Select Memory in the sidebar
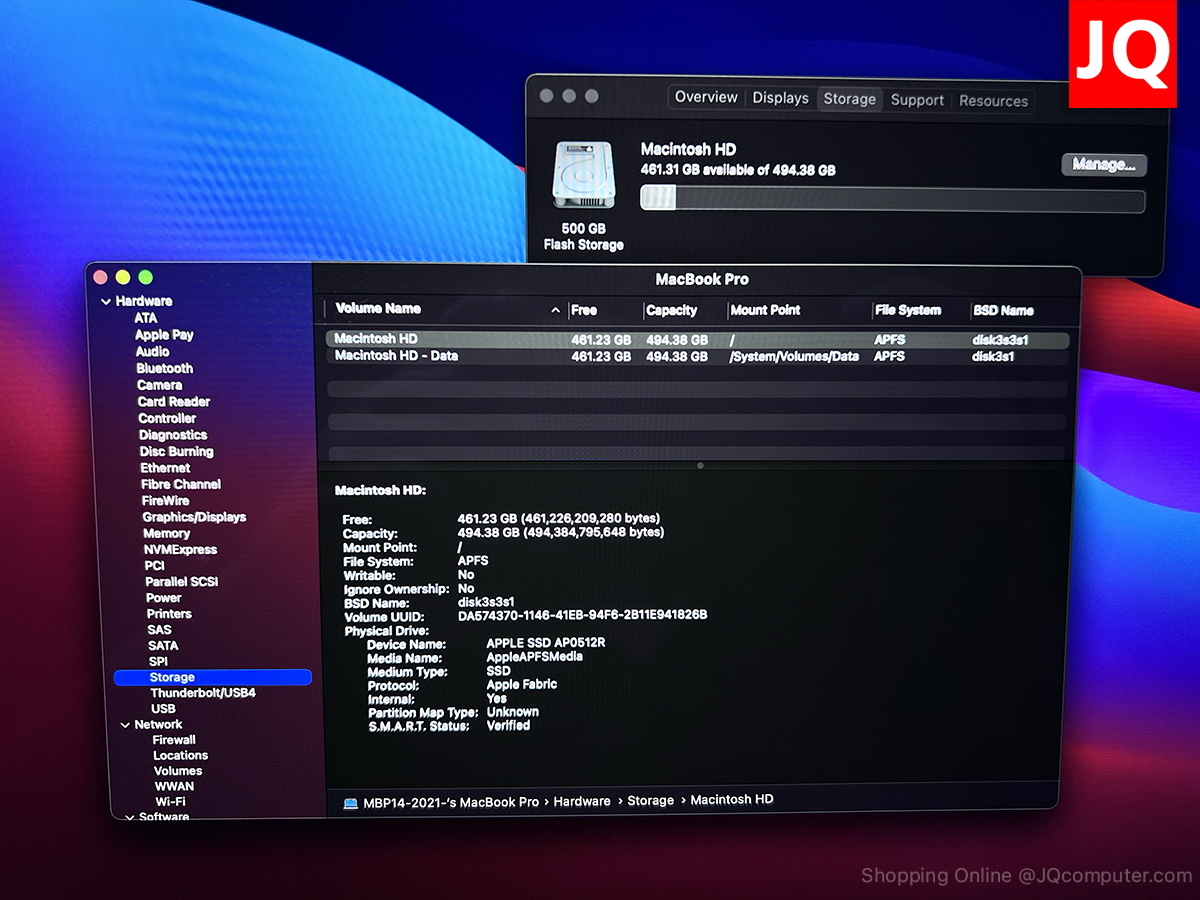The image size is (1200, 900). [166, 533]
